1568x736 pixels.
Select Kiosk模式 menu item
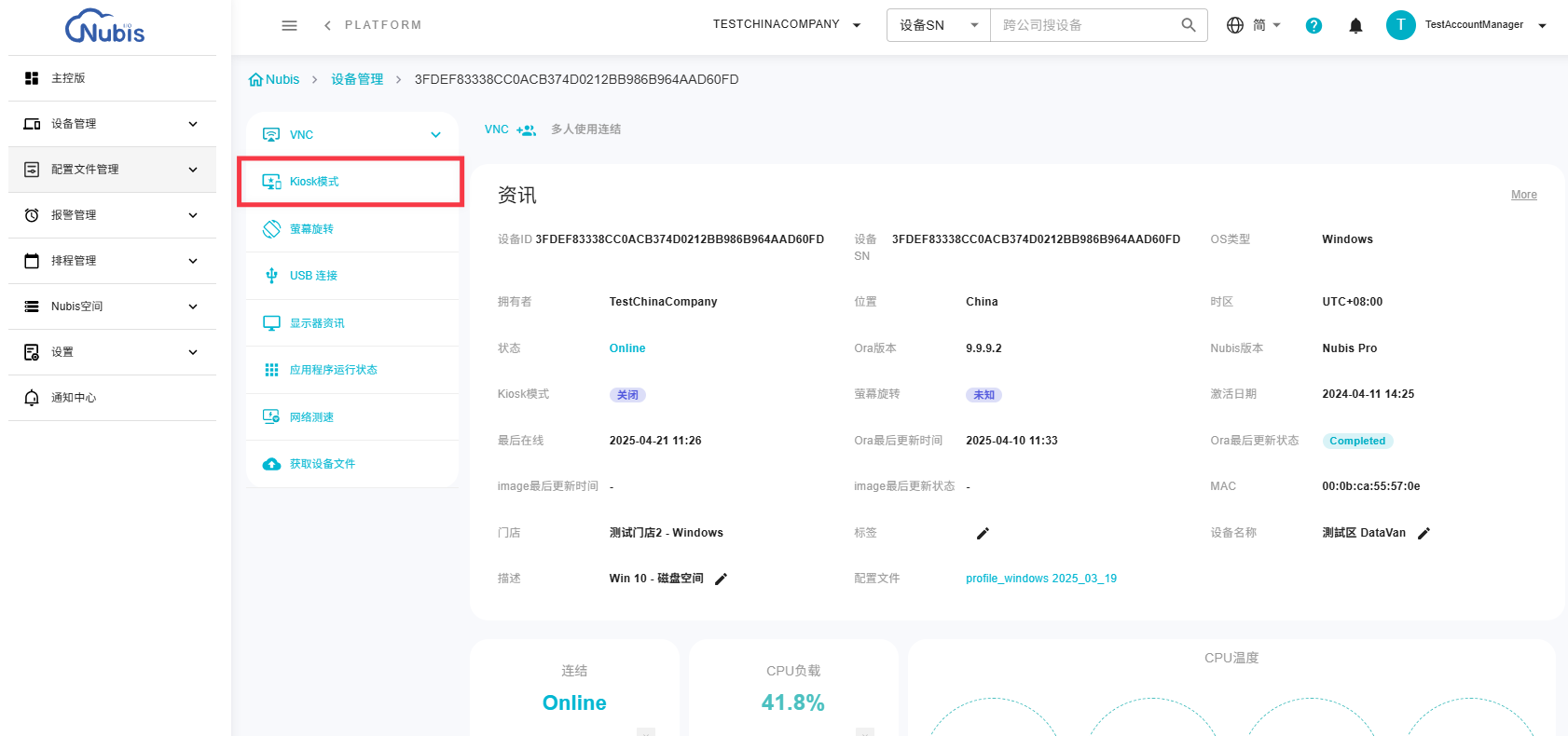click(x=351, y=182)
